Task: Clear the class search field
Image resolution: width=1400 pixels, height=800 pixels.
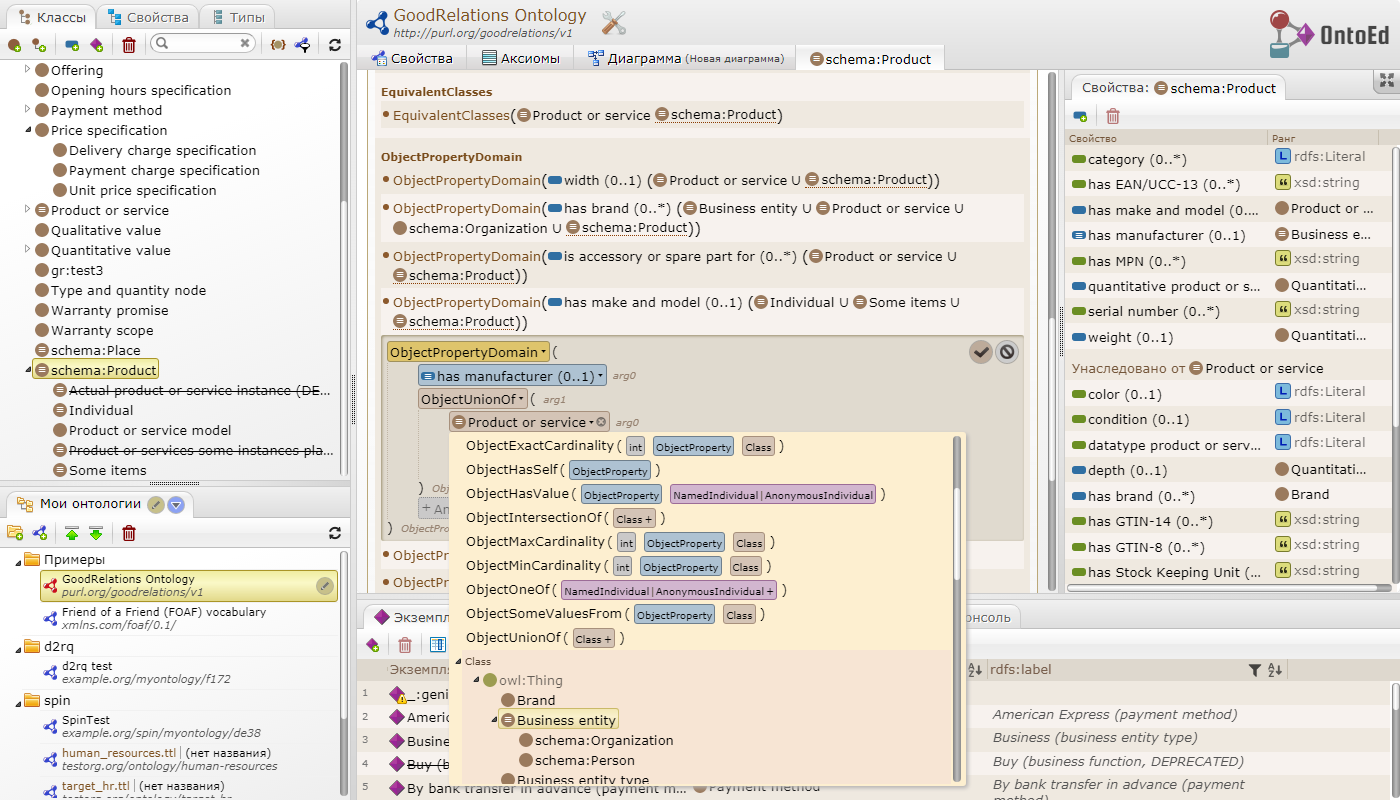Action: click(x=245, y=44)
